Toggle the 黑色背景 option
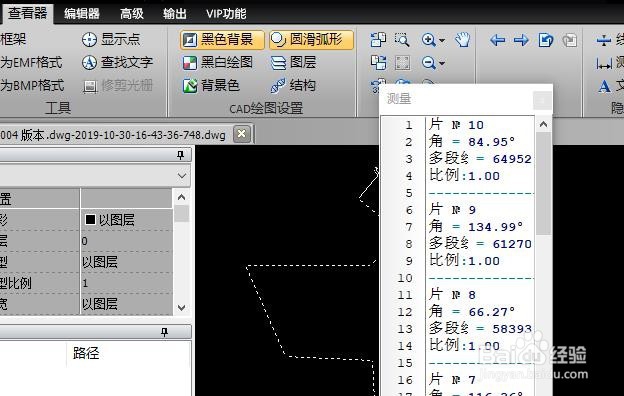This screenshot has width=624, height=396. click(222, 40)
